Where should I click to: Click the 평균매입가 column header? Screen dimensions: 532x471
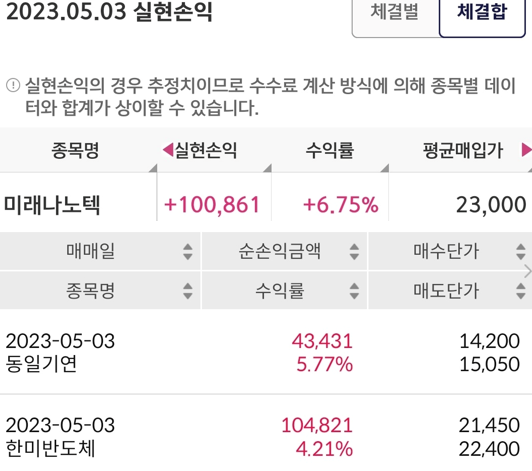coord(463,150)
